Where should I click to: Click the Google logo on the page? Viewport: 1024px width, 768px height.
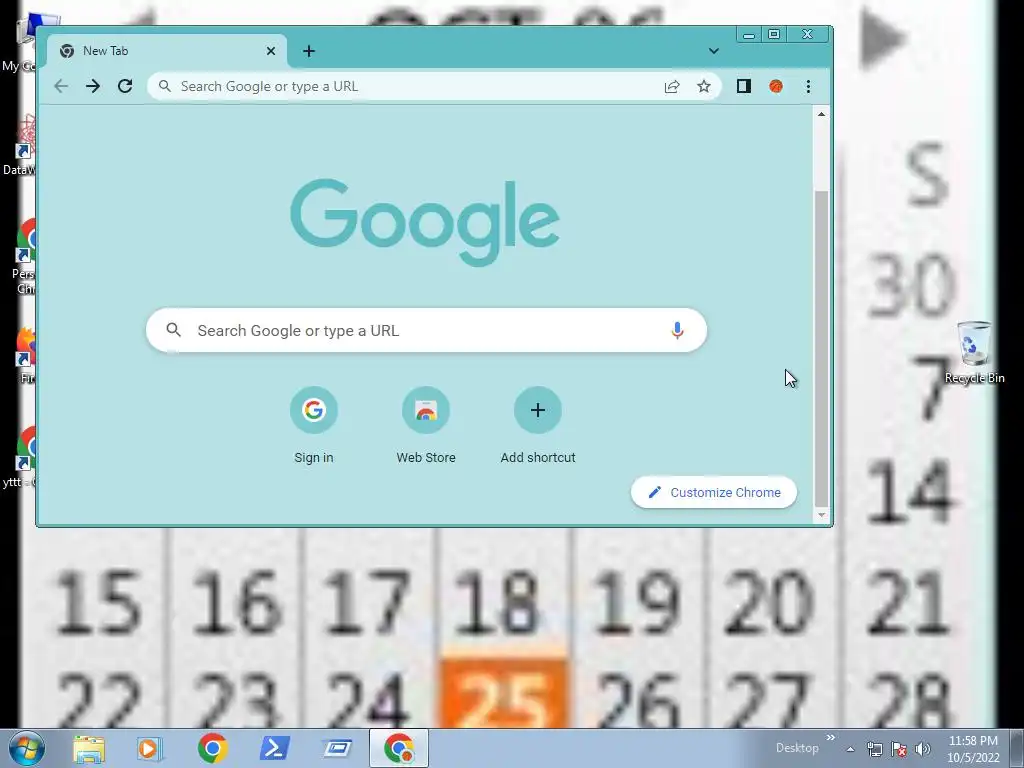pyautogui.click(x=425, y=222)
